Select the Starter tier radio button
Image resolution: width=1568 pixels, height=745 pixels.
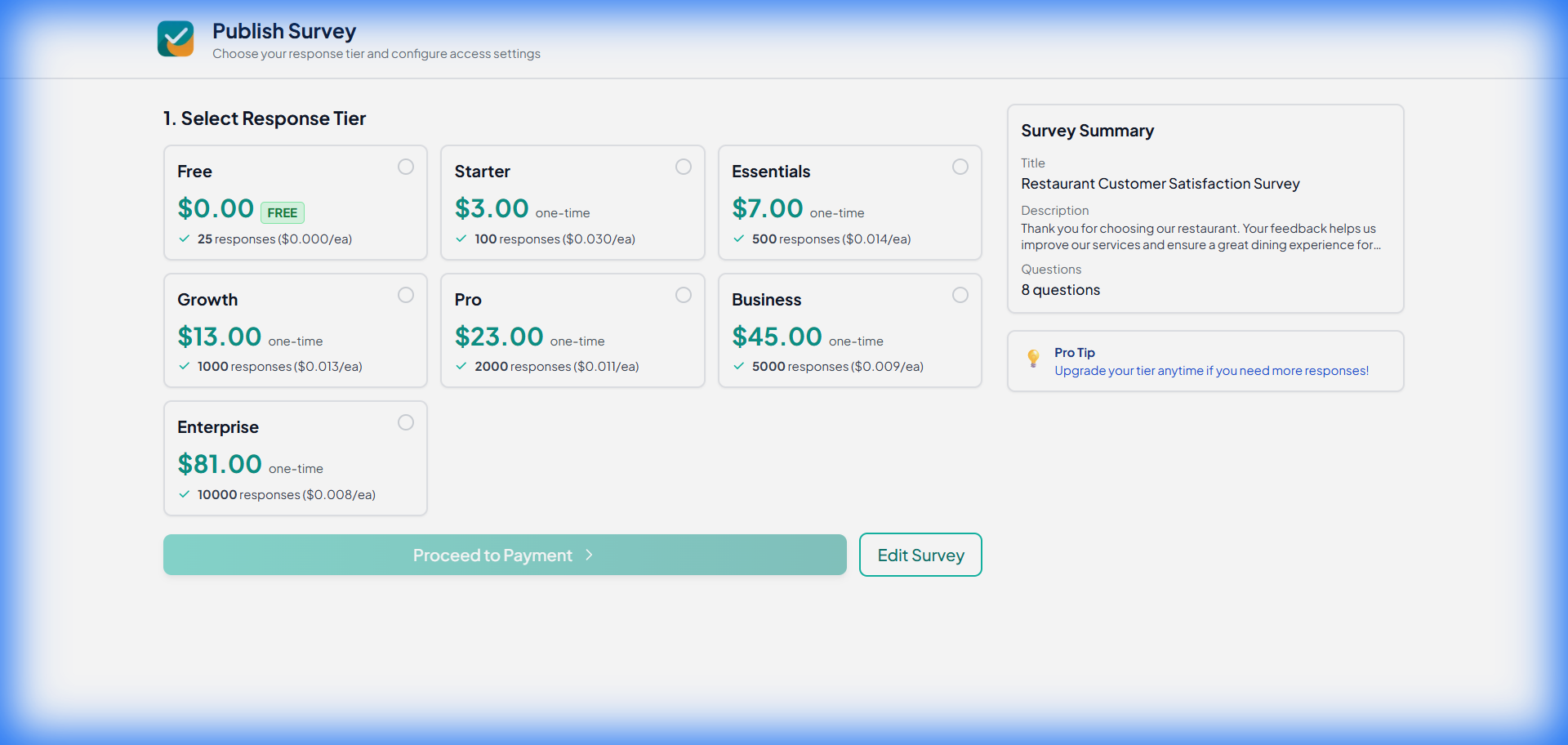coord(684,167)
